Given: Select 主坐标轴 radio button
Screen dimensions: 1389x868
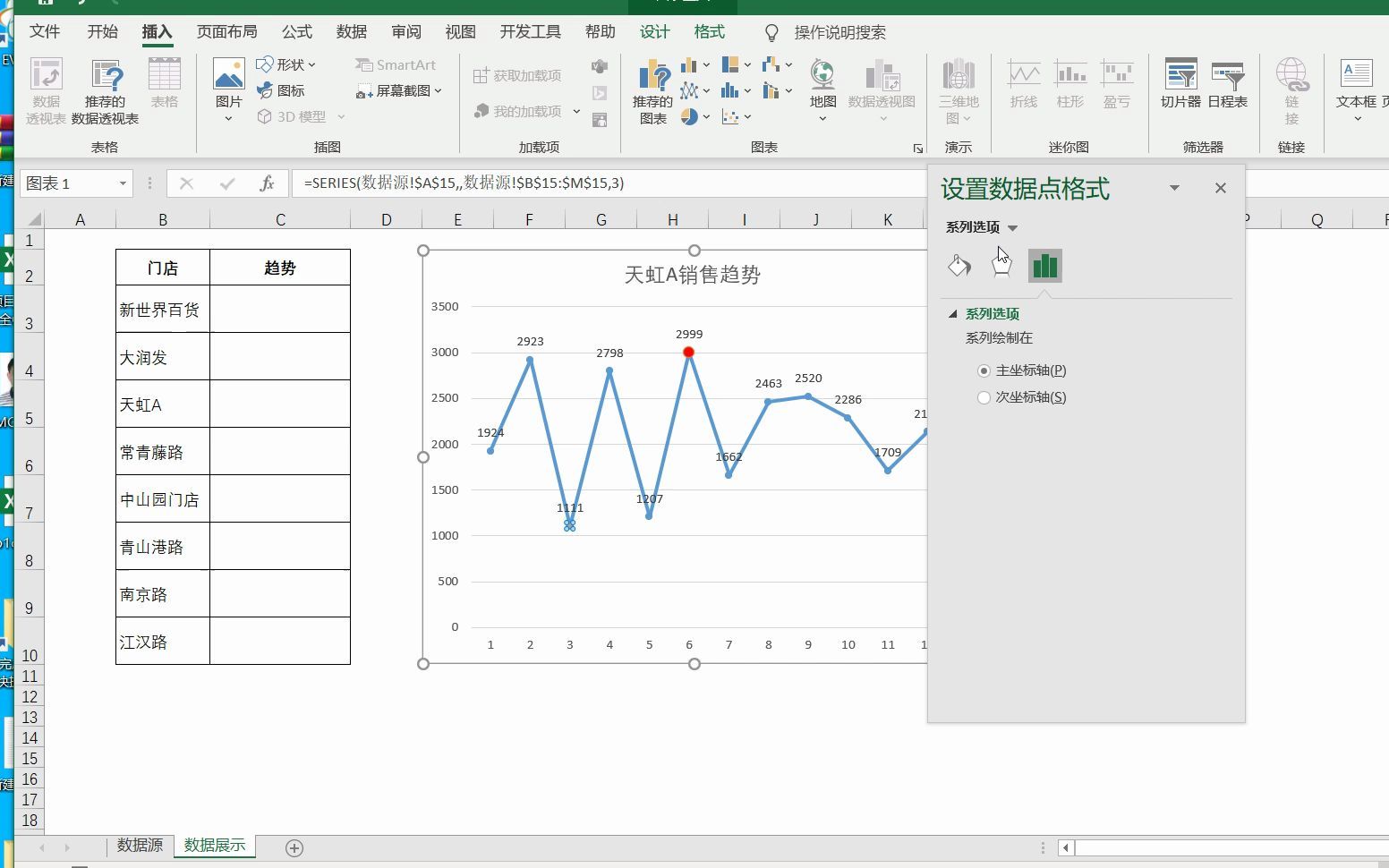Looking at the screenshot, I should tap(984, 370).
